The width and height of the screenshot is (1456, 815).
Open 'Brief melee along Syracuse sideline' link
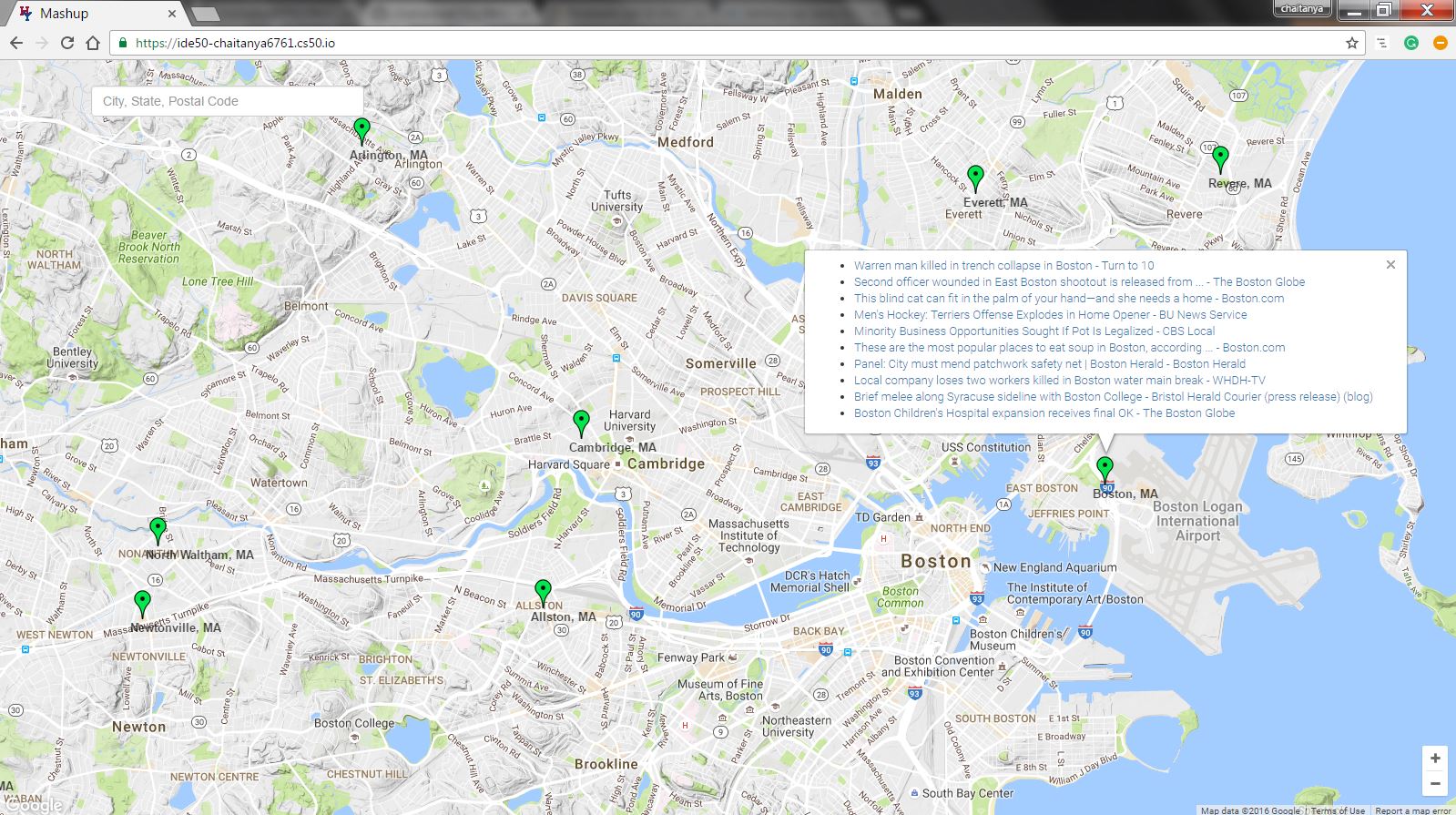1113,397
